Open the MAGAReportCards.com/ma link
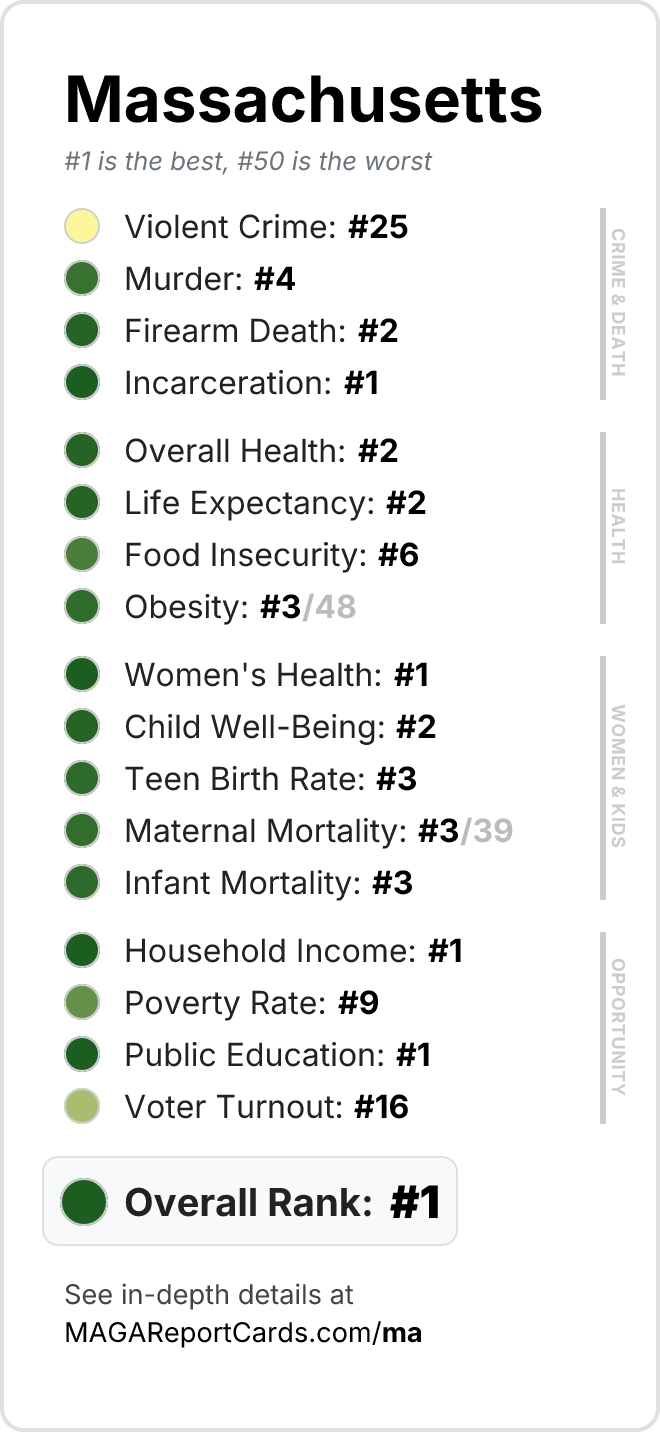Screen dimensions: 660x1432 tap(243, 1333)
